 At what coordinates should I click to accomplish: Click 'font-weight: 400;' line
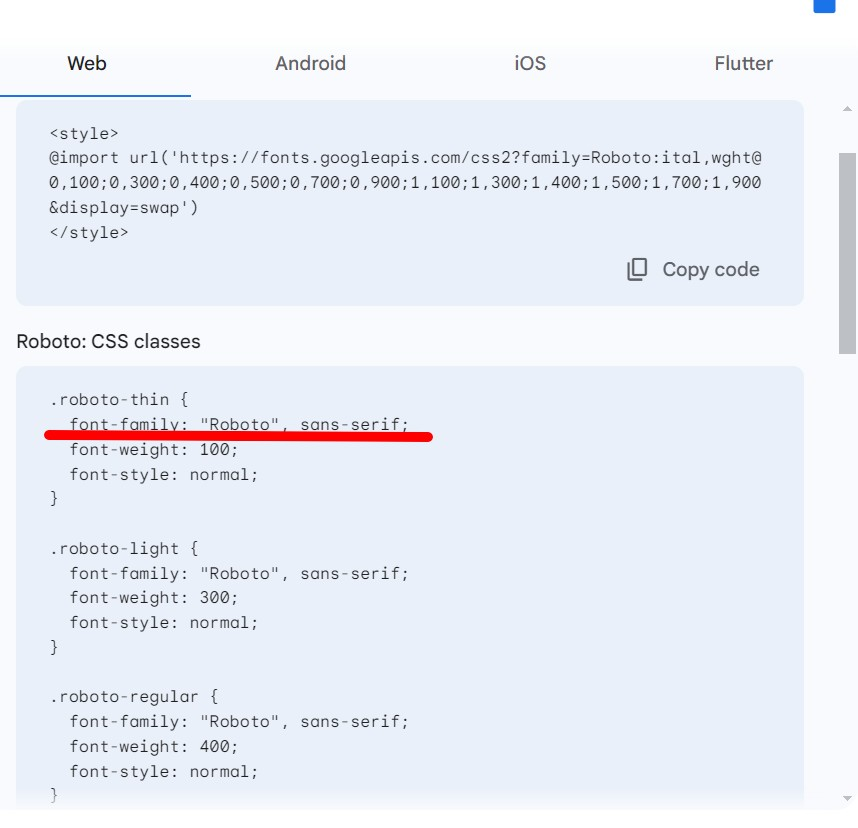pos(154,746)
